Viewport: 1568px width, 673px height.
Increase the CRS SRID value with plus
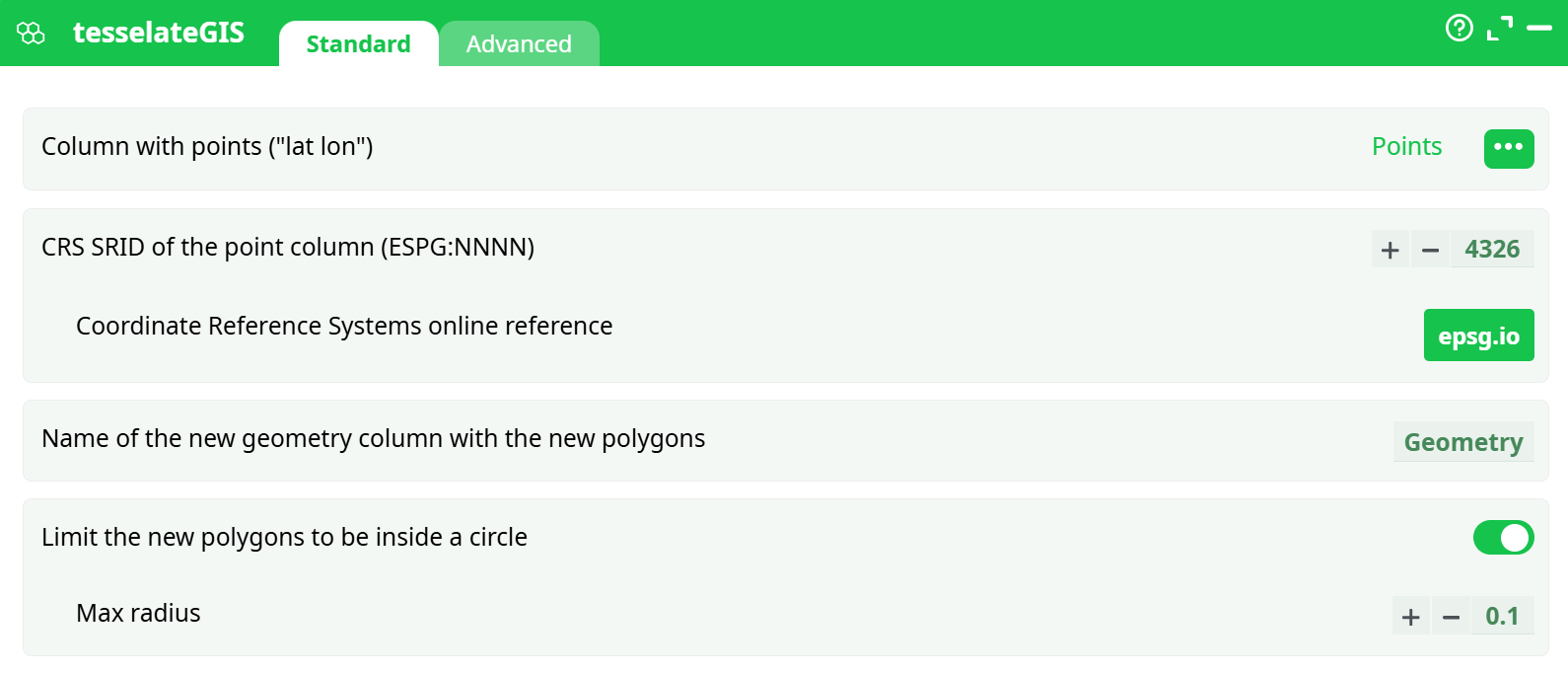click(1390, 250)
